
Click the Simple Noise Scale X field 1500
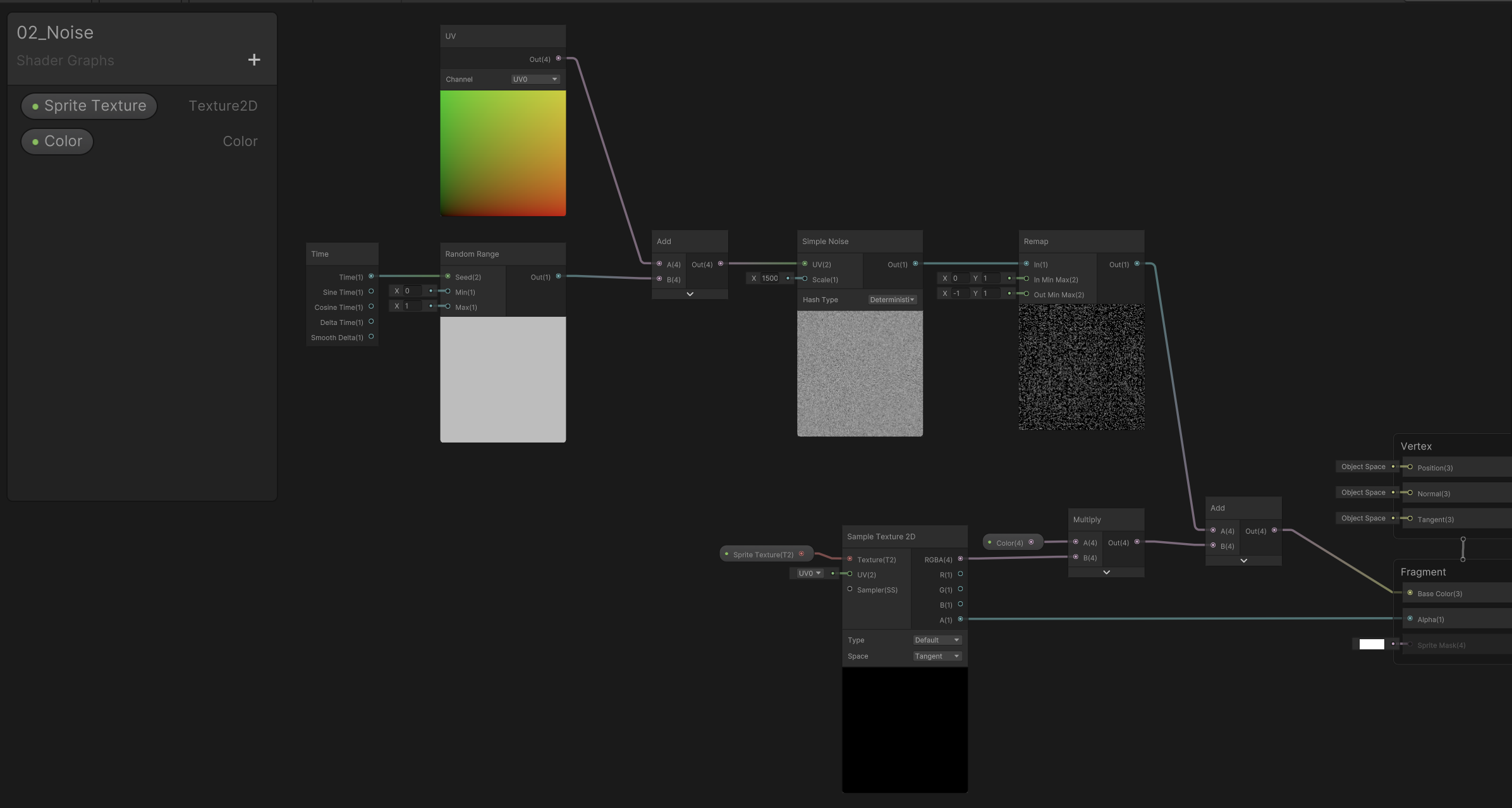coord(771,278)
